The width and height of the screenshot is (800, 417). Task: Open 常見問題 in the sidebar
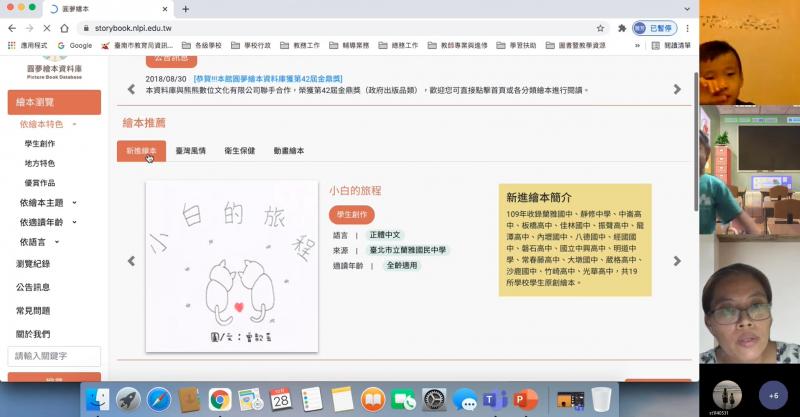[x=33, y=311]
